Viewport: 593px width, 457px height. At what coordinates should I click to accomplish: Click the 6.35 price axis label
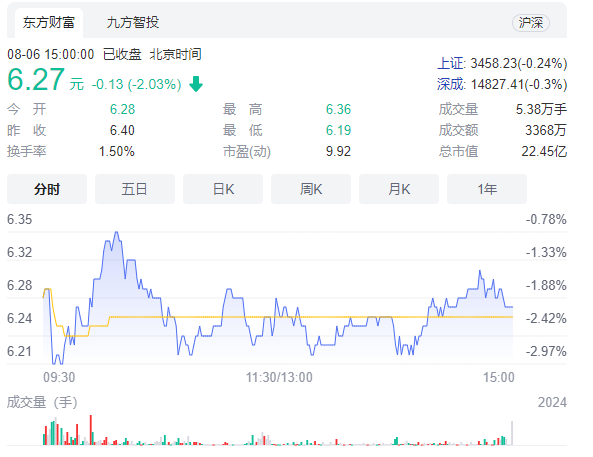pos(20,219)
